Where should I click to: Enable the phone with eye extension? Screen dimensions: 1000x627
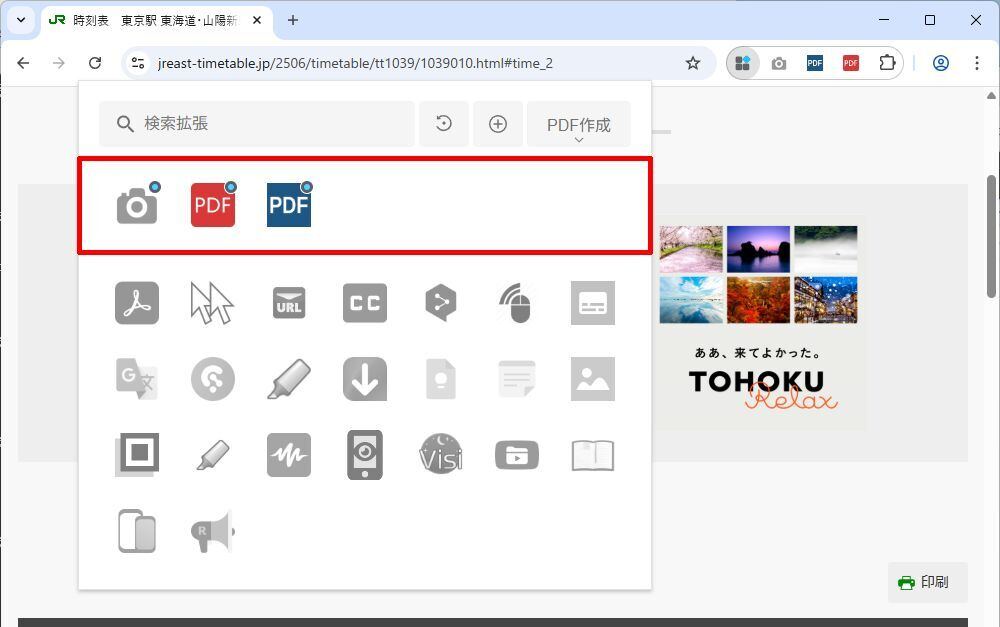click(365, 455)
